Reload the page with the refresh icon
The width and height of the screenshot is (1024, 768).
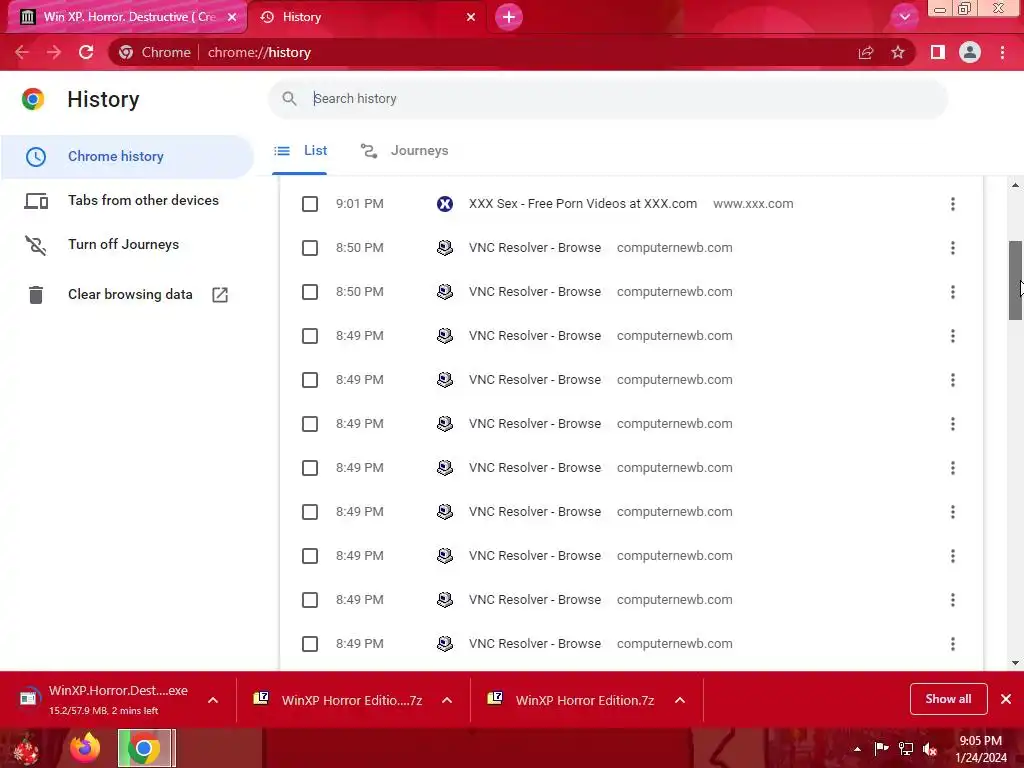(86, 52)
